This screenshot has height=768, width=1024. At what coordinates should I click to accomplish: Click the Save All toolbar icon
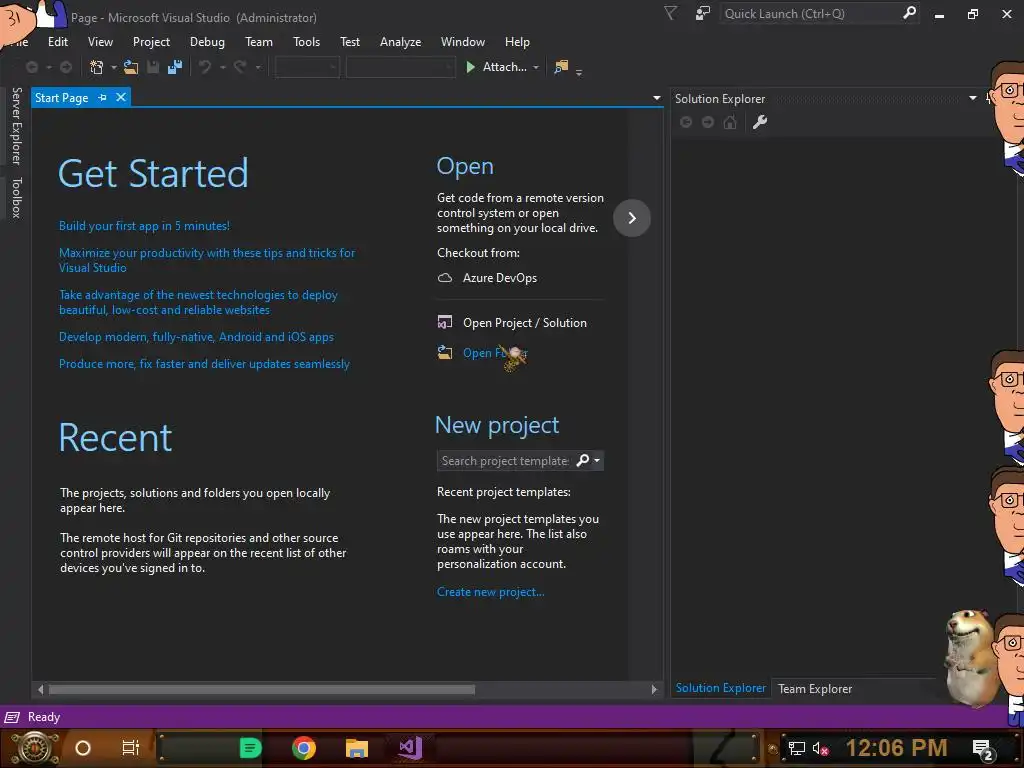[175, 67]
